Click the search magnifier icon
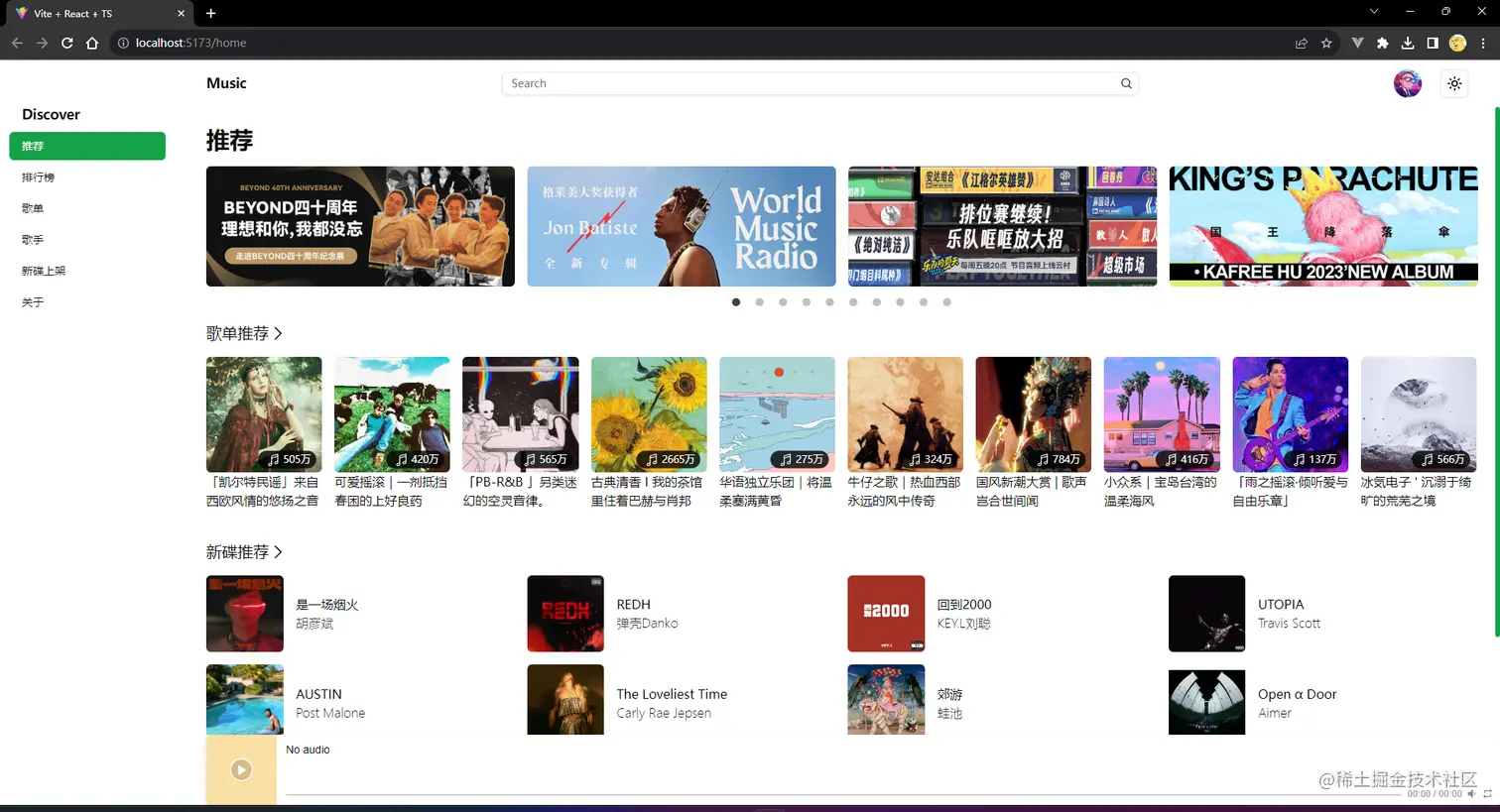The width and height of the screenshot is (1500, 812). click(x=1126, y=83)
